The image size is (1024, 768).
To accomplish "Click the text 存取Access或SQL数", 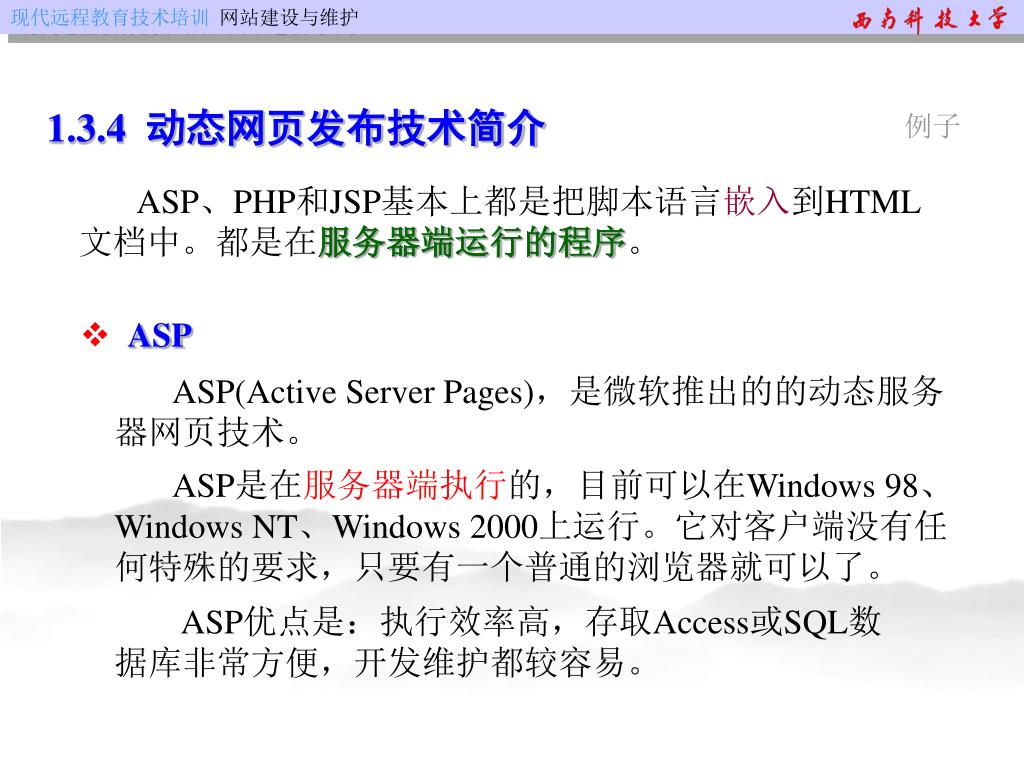I will [x=733, y=621].
